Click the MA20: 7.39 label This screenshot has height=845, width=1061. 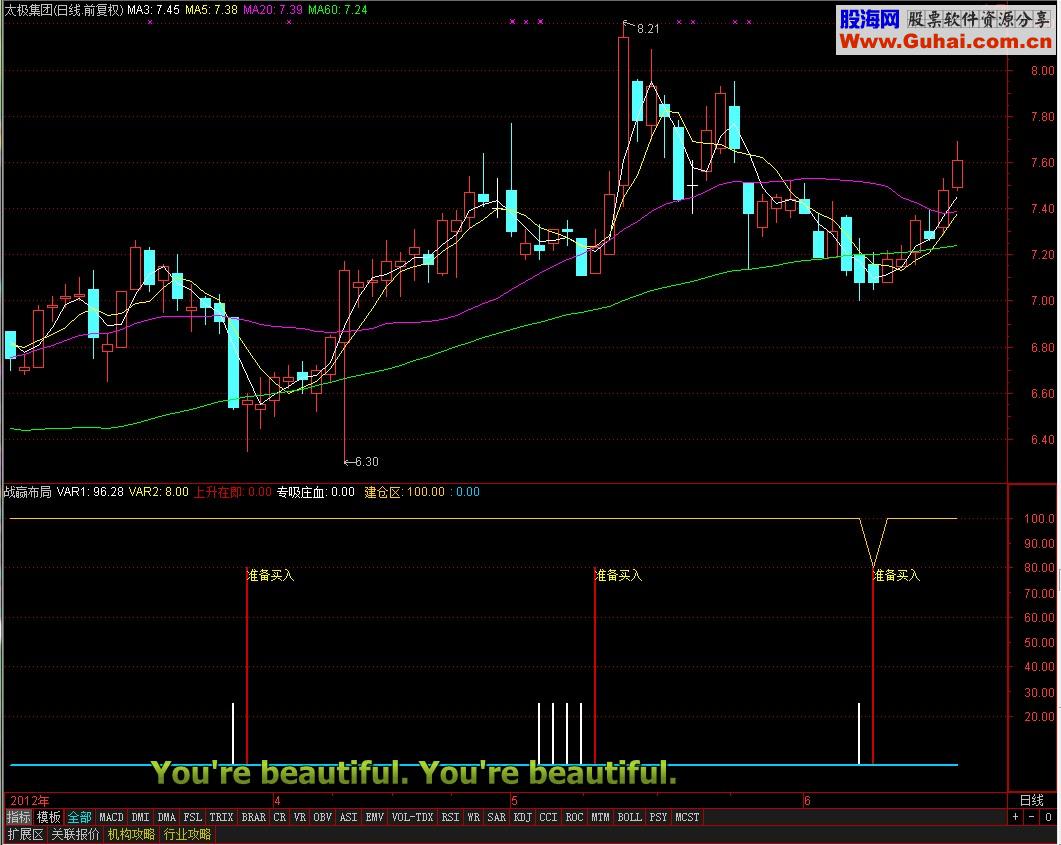point(273,9)
